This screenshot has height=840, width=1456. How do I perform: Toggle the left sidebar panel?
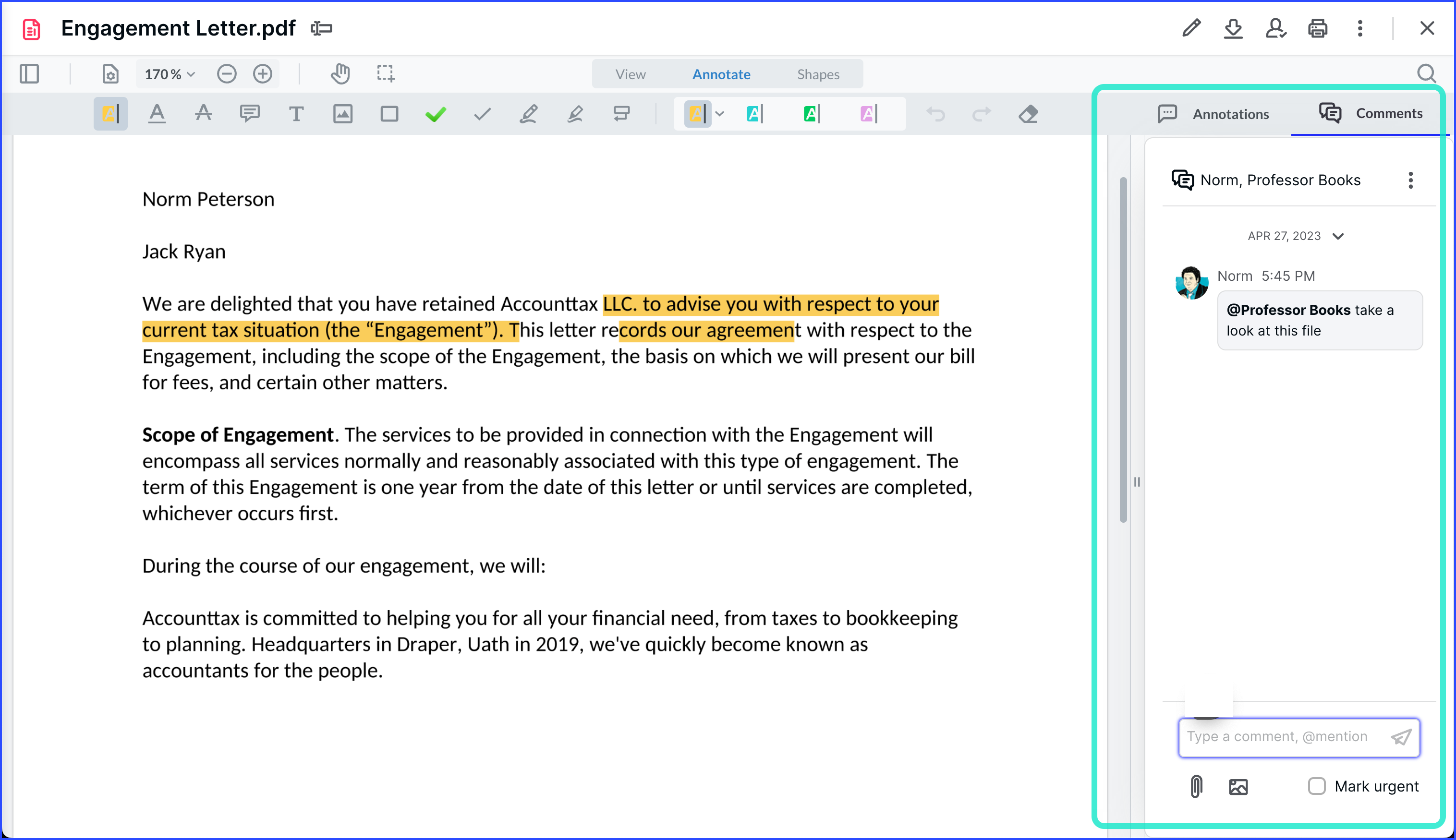[x=29, y=74]
